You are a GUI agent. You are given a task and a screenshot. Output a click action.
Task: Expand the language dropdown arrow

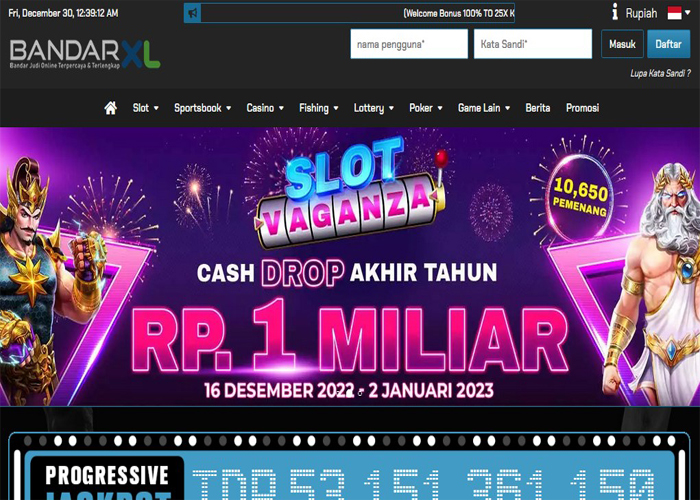point(688,13)
